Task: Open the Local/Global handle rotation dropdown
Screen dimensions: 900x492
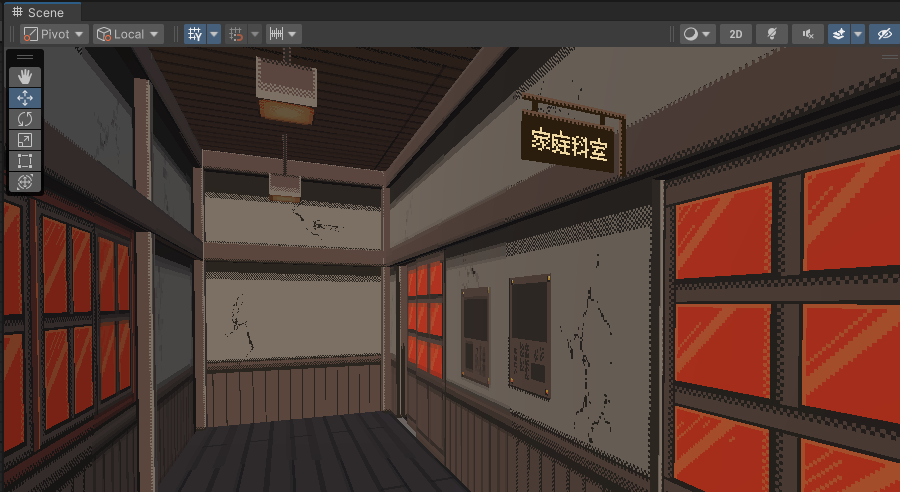Action: [128, 34]
